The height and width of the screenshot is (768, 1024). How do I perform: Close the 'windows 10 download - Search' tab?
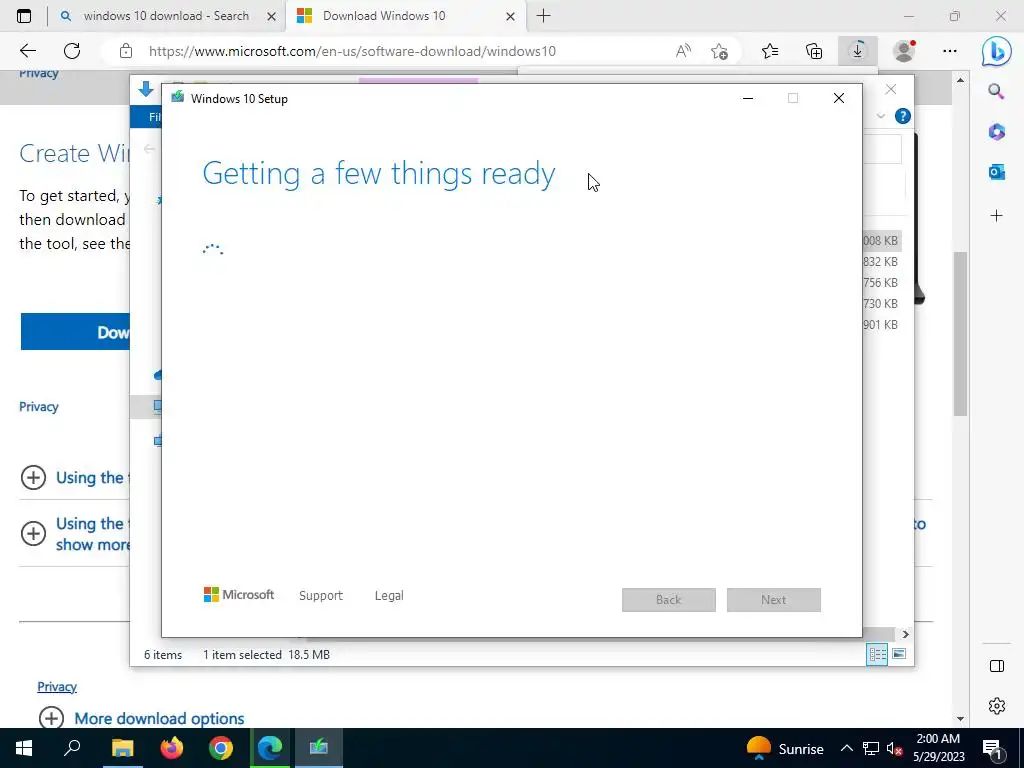(x=272, y=16)
